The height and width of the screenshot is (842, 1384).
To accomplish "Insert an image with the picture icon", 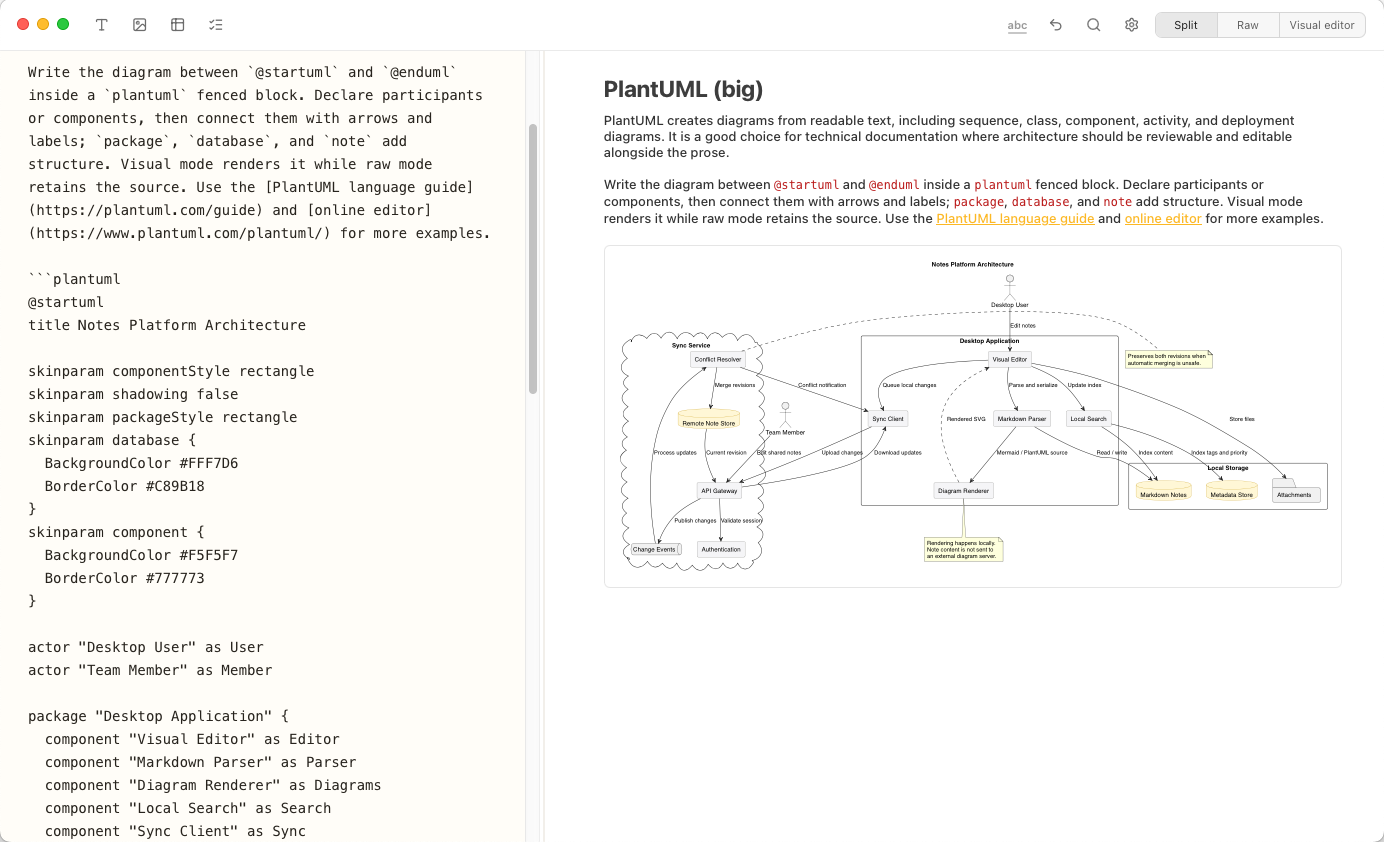I will pyautogui.click(x=140, y=25).
